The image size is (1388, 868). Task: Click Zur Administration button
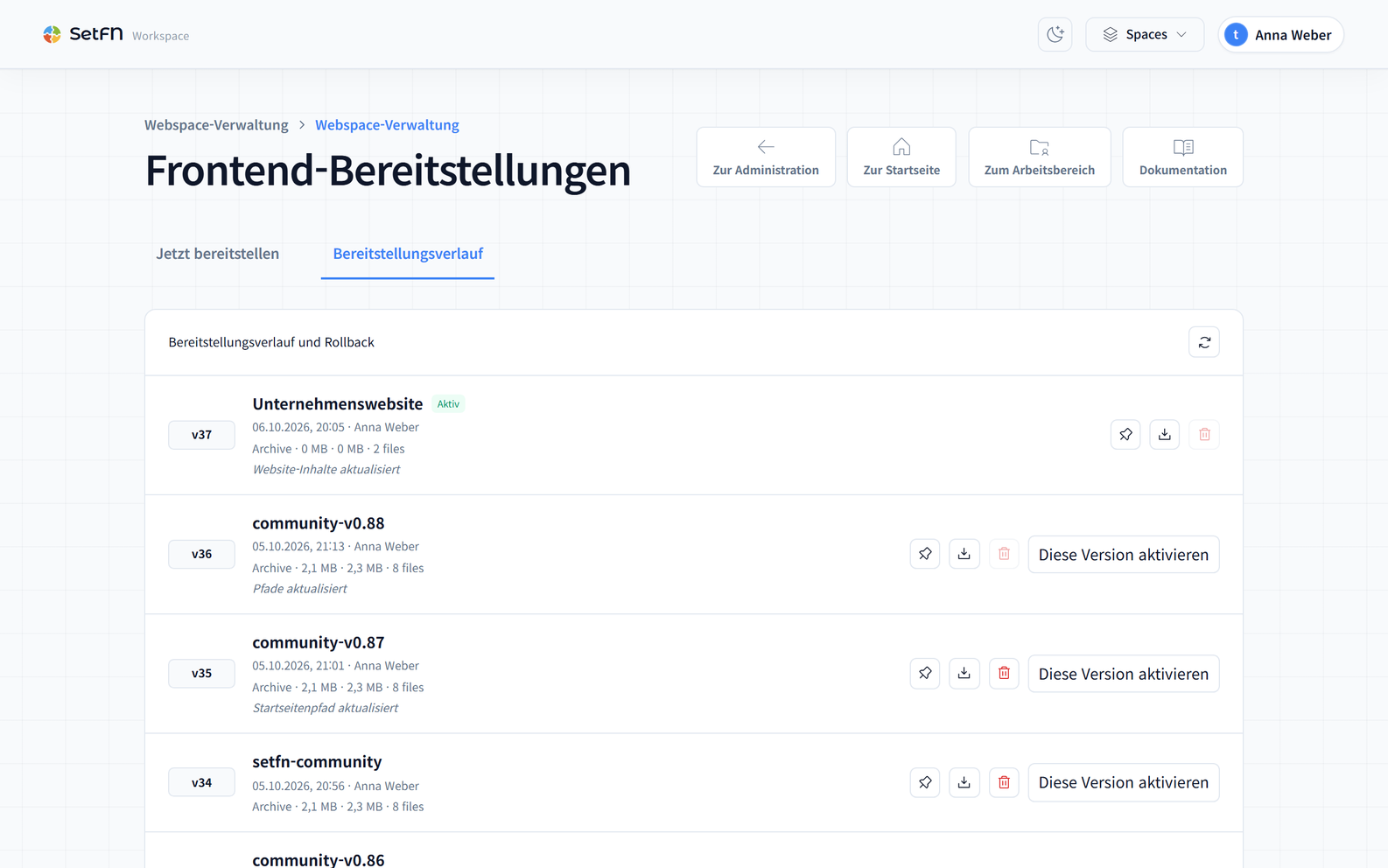pos(766,157)
